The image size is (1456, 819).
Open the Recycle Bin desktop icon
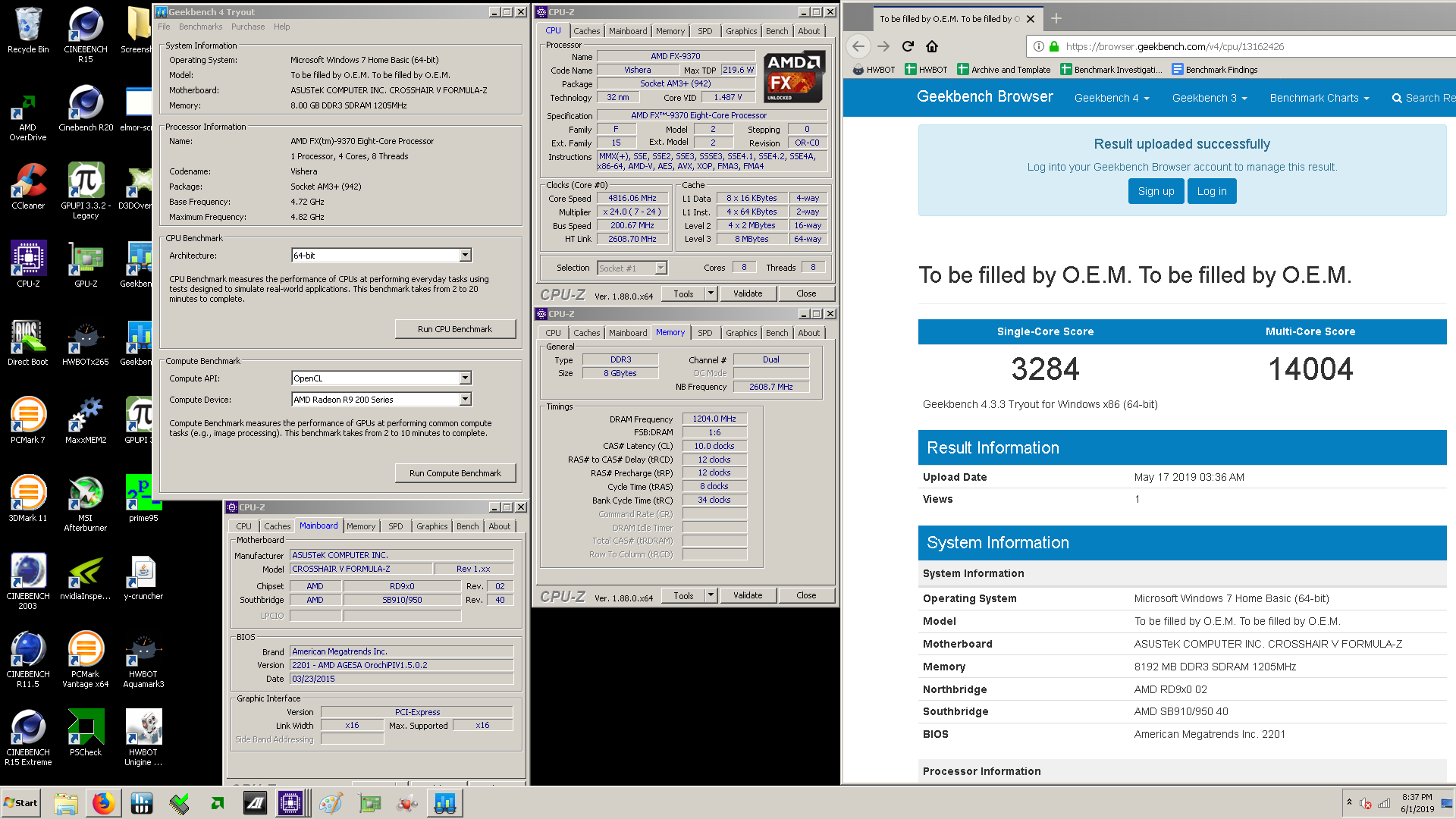pyautogui.click(x=28, y=30)
